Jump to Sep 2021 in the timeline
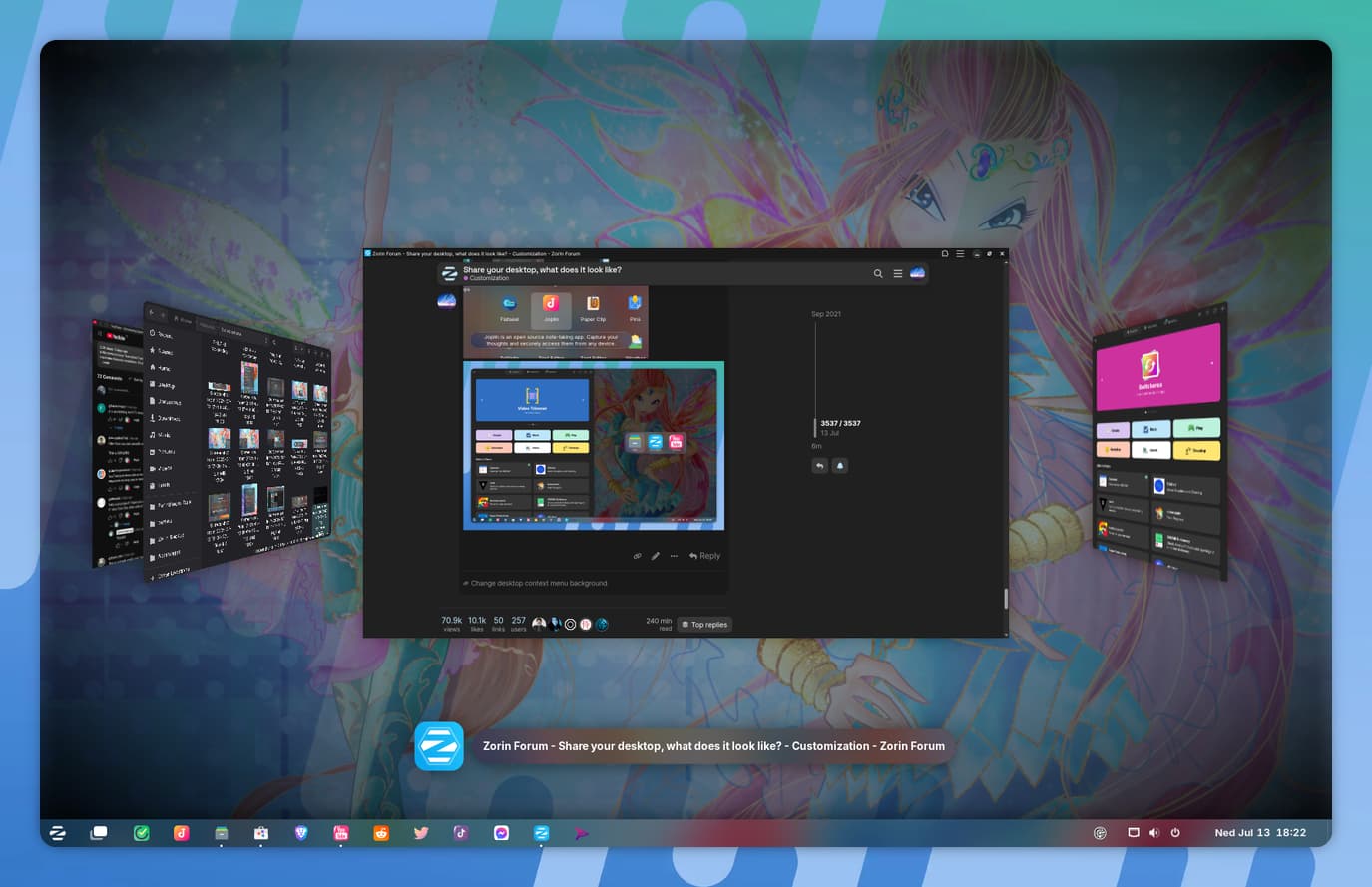Screen dimensions: 1372x887 click(826, 314)
